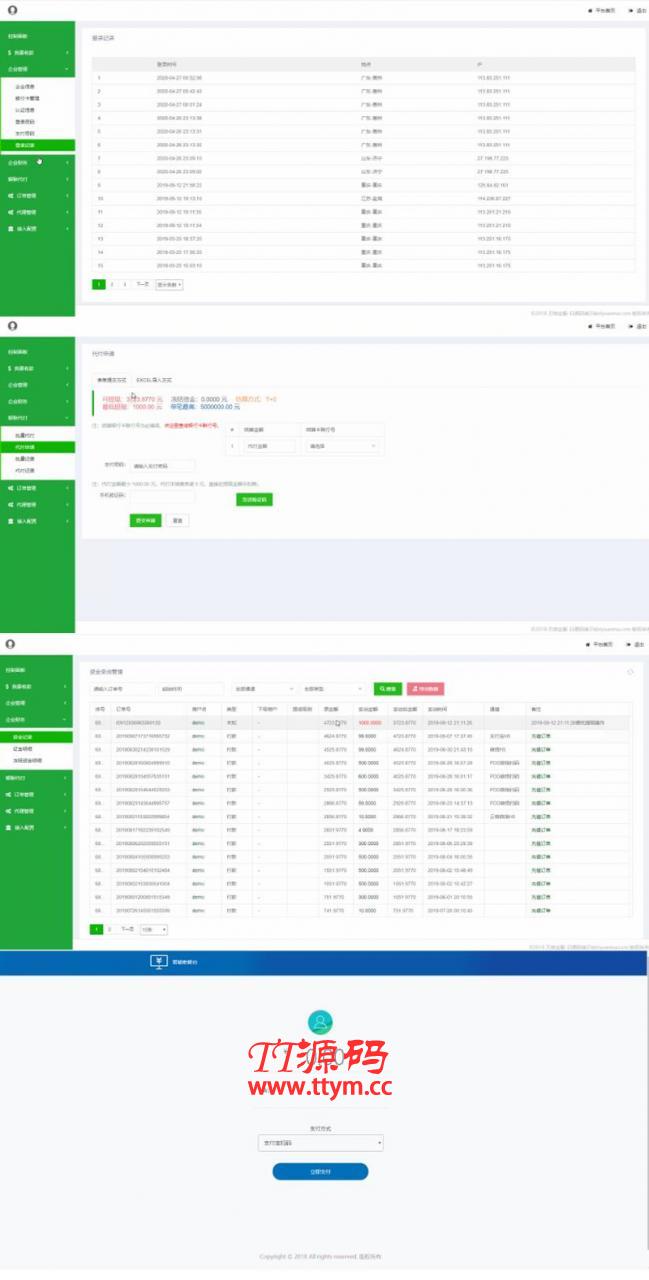This screenshot has width=649, height=1280.
Task: Select highlighted 登录记录 submenu item
Action: [x=37, y=145]
